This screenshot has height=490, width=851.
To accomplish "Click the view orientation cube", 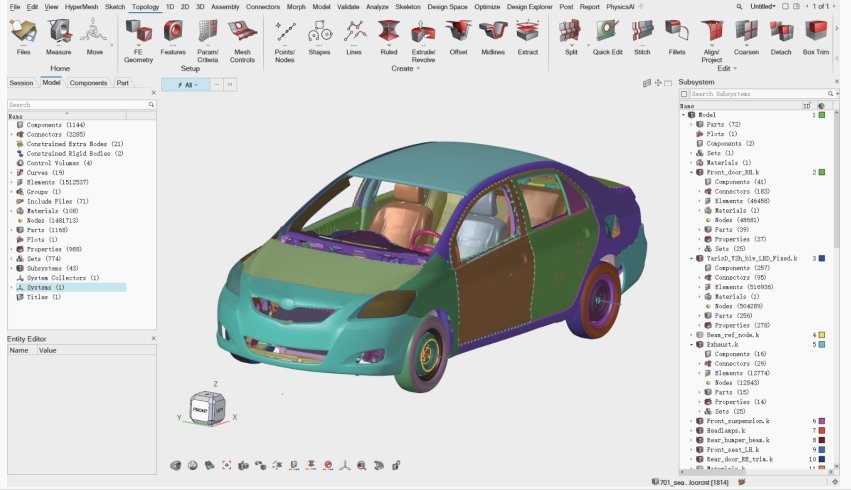I will (x=206, y=408).
